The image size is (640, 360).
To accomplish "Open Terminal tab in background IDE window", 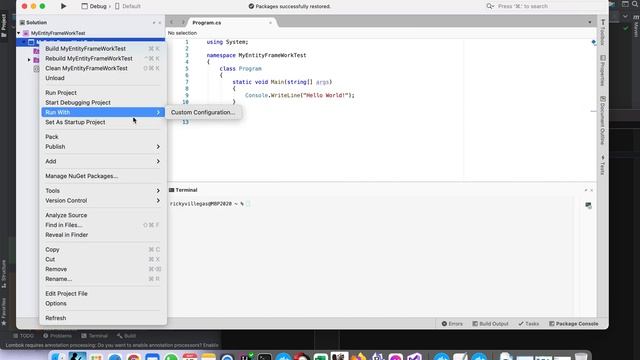I will 94,336.
